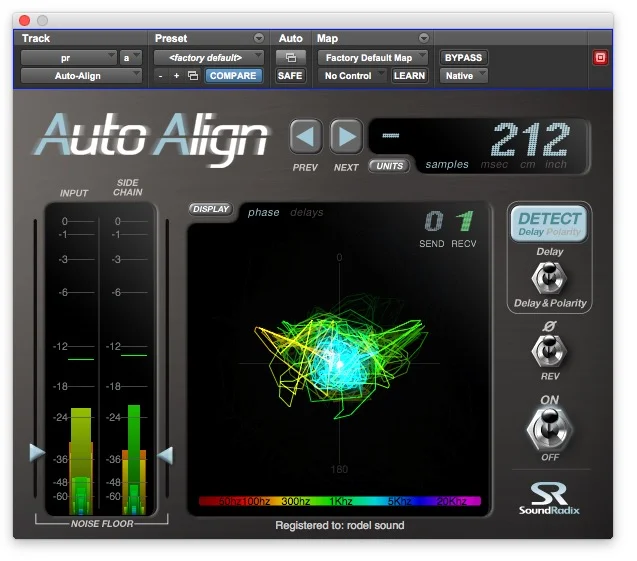Click the Auto Align logo title
637x561 pixels.
point(151,139)
